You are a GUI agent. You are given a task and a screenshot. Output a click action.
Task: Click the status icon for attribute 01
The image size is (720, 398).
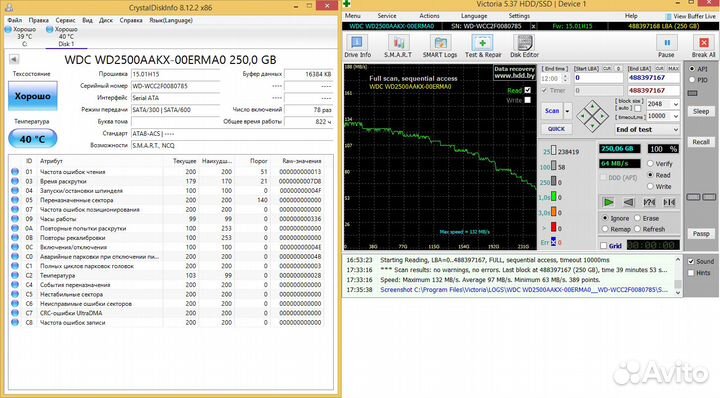15,172
